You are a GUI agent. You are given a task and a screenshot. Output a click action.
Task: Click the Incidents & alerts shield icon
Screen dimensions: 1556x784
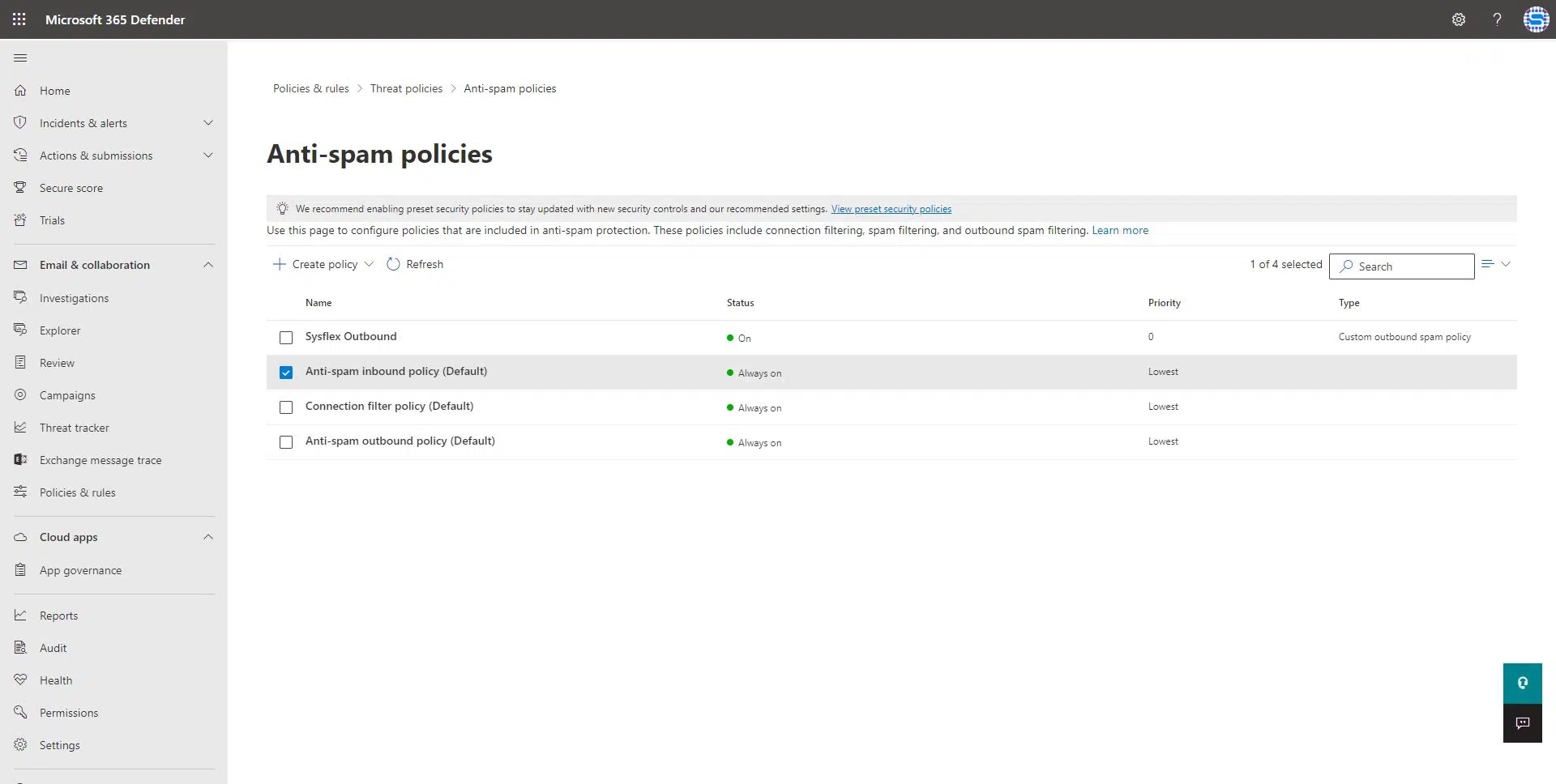point(21,122)
